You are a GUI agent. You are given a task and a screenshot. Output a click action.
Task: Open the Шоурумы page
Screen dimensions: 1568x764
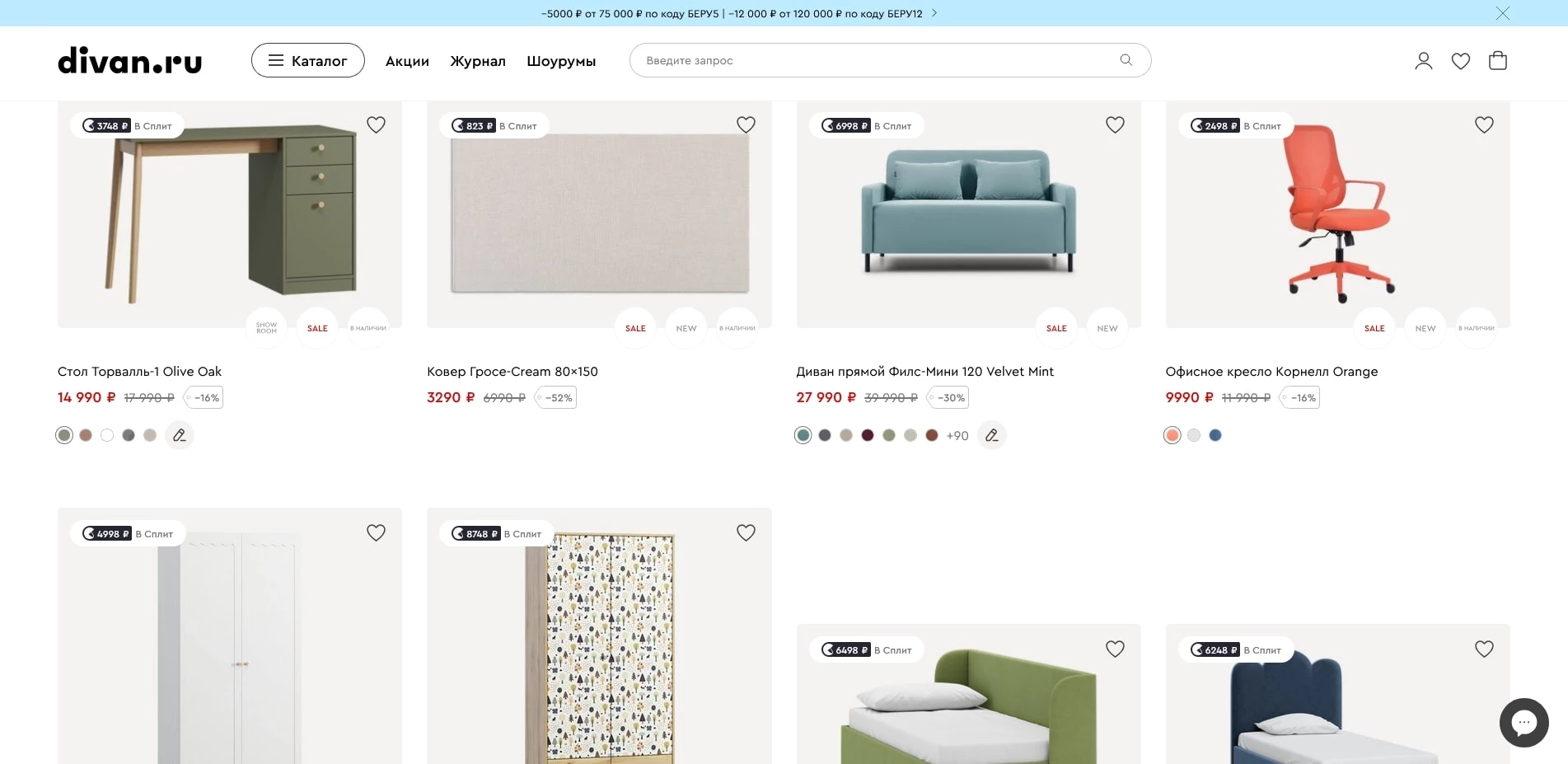561,61
